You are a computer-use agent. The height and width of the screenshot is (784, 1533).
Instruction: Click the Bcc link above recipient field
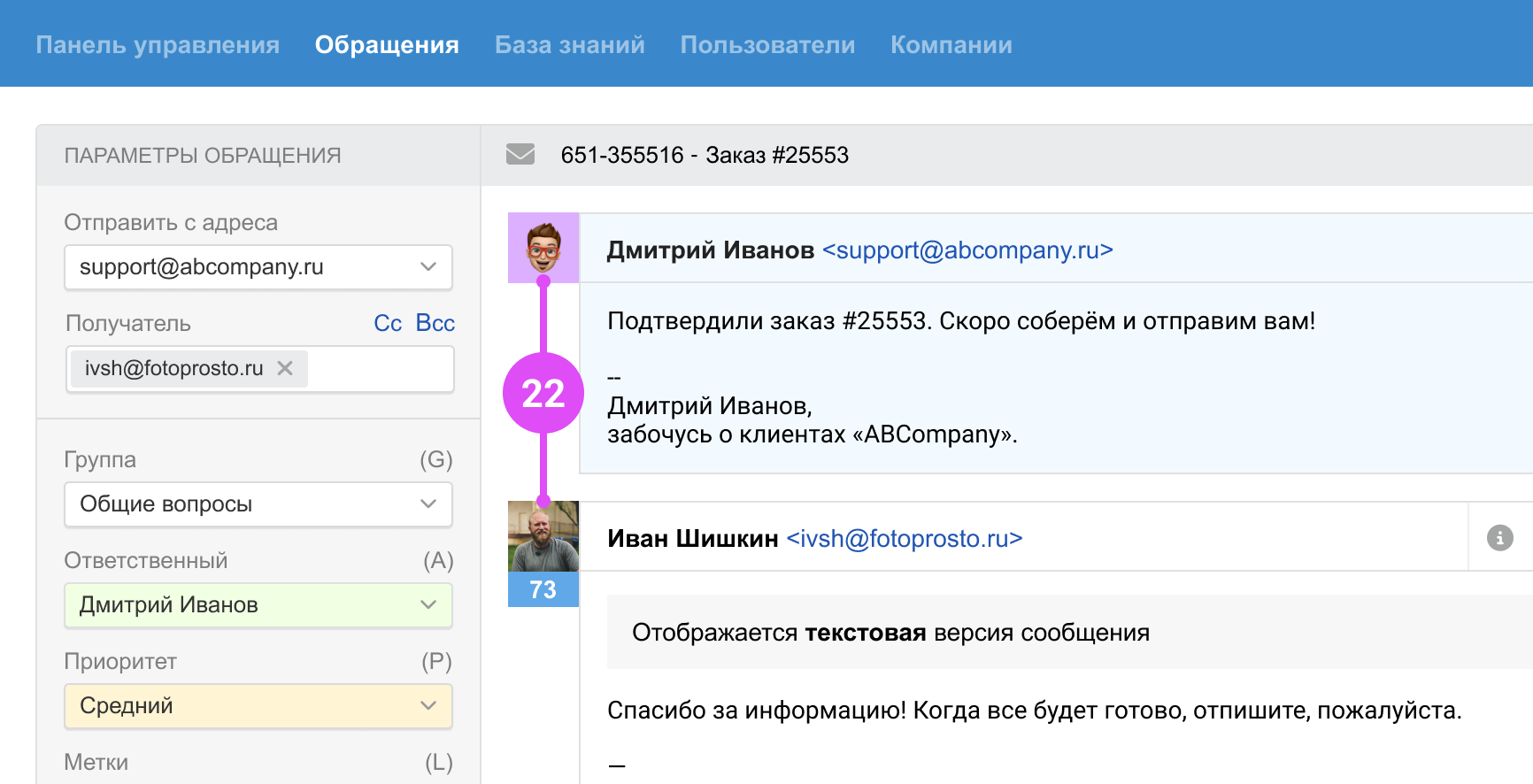click(x=435, y=323)
